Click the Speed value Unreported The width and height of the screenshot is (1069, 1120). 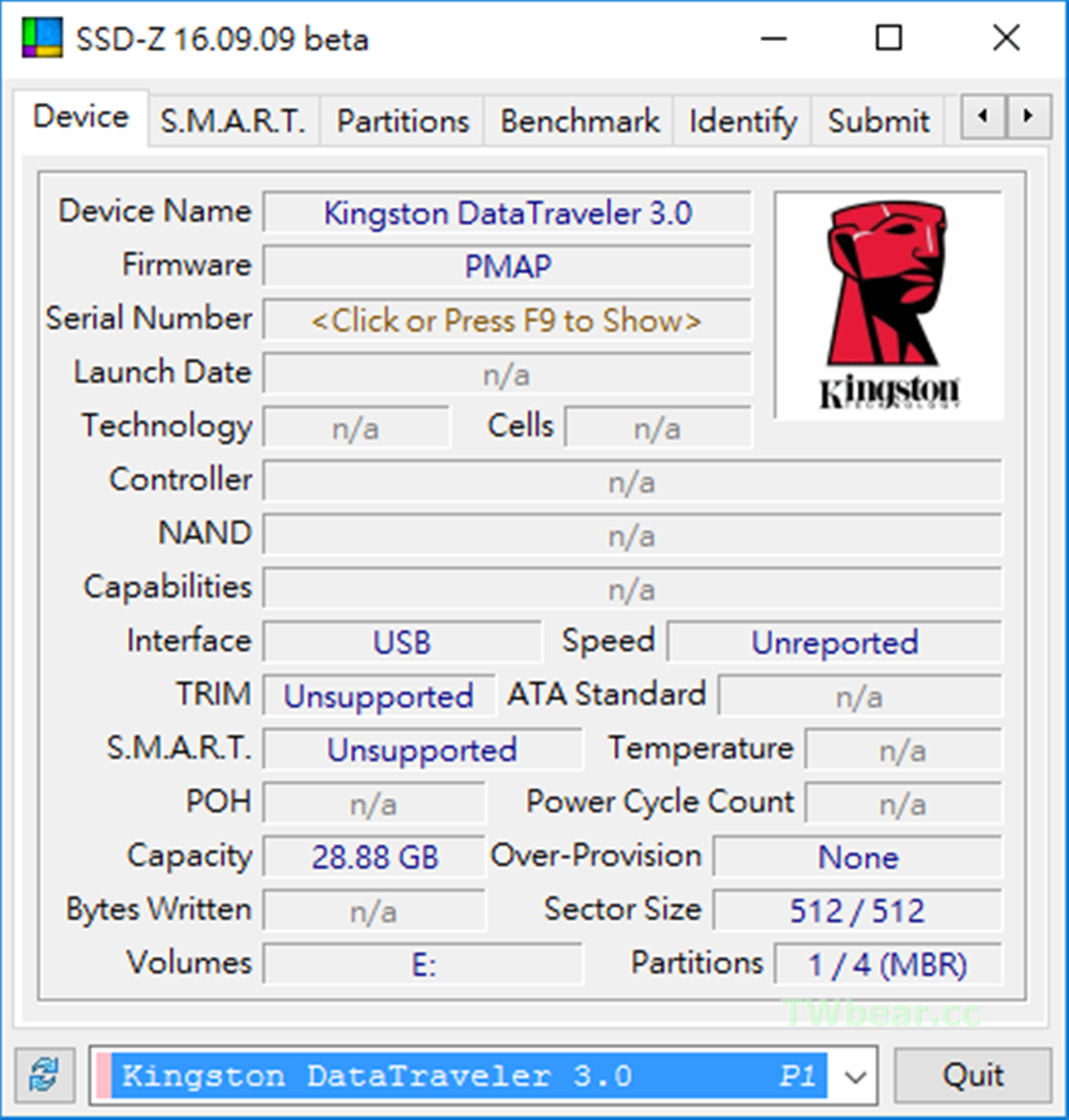[834, 642]
